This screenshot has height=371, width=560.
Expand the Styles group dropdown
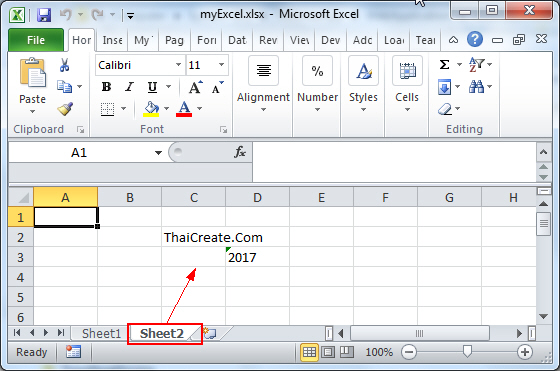363,110
